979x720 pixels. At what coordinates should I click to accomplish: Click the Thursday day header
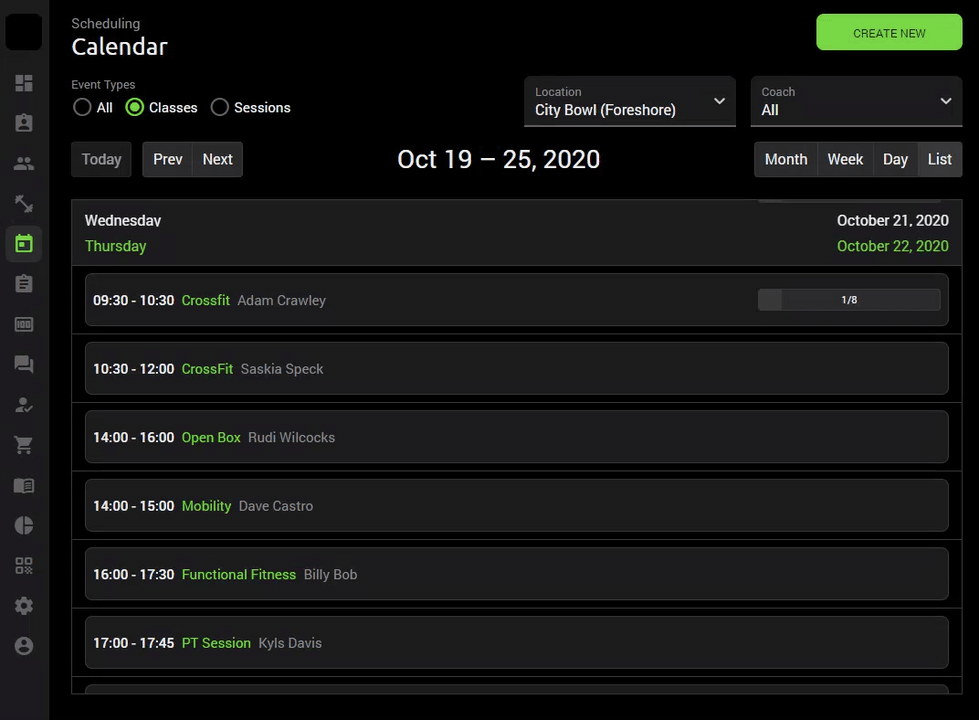(x=116, y=246)
